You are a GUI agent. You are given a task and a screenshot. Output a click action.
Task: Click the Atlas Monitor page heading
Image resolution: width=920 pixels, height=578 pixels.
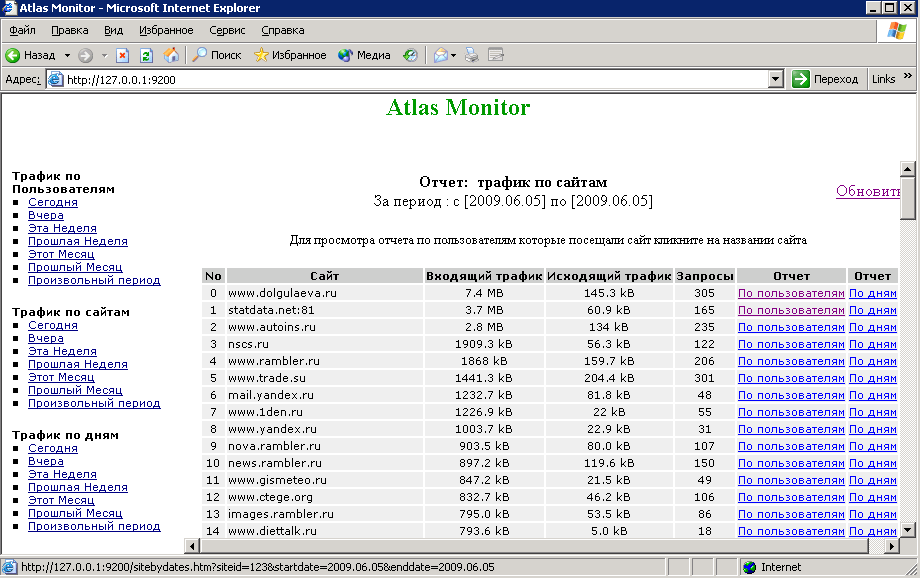pyautogui.click(x=458, y=107)
